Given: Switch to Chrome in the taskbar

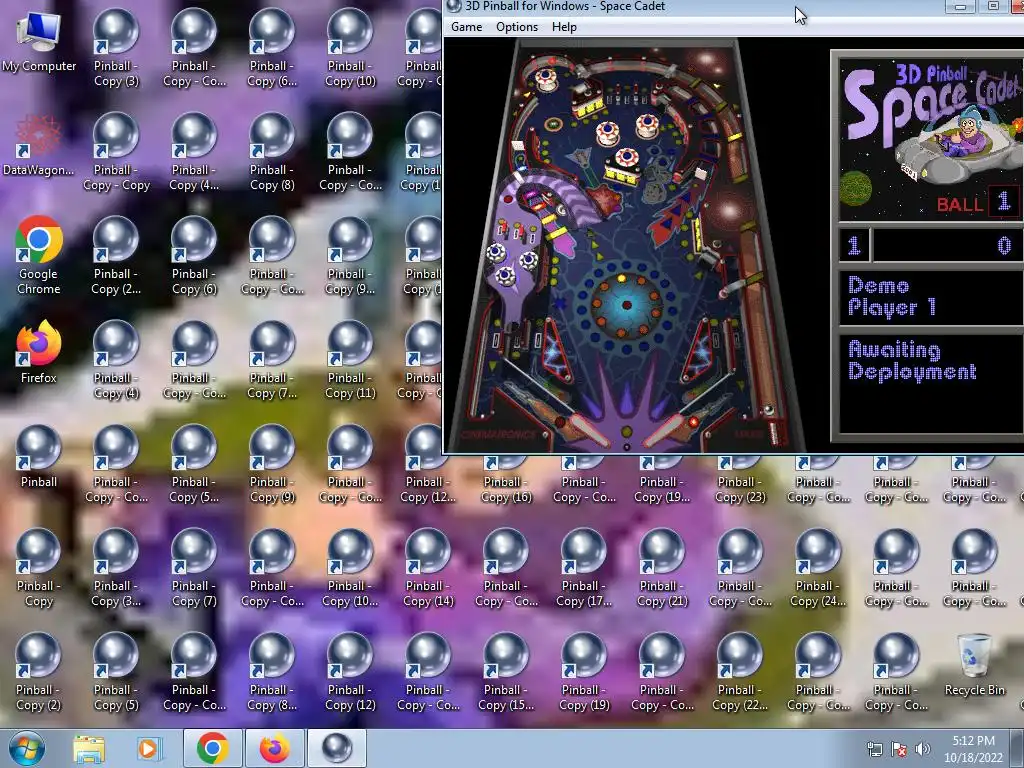Looking at the screenshot, I should point(212,748).
